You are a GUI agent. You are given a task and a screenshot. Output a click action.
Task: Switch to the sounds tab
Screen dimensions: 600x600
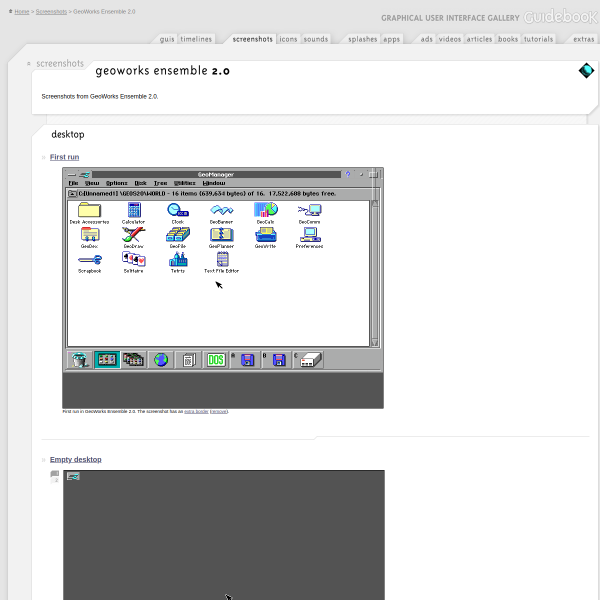316,39
